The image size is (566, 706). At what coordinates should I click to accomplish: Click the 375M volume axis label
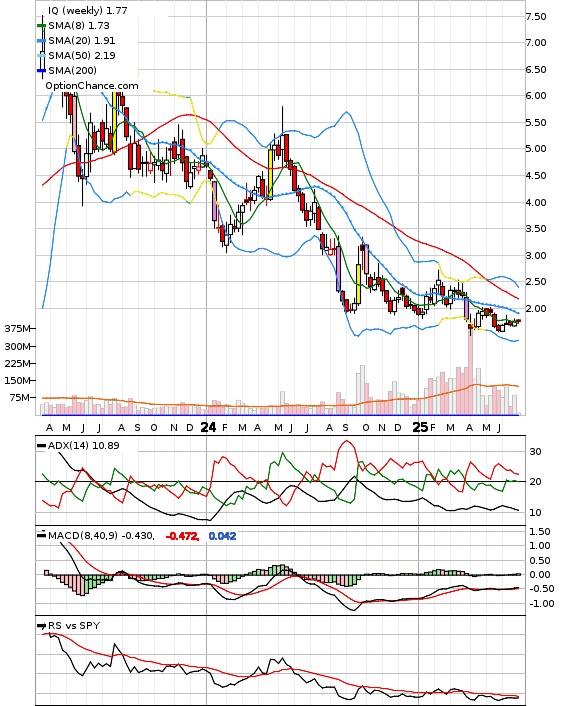point(17,329)
